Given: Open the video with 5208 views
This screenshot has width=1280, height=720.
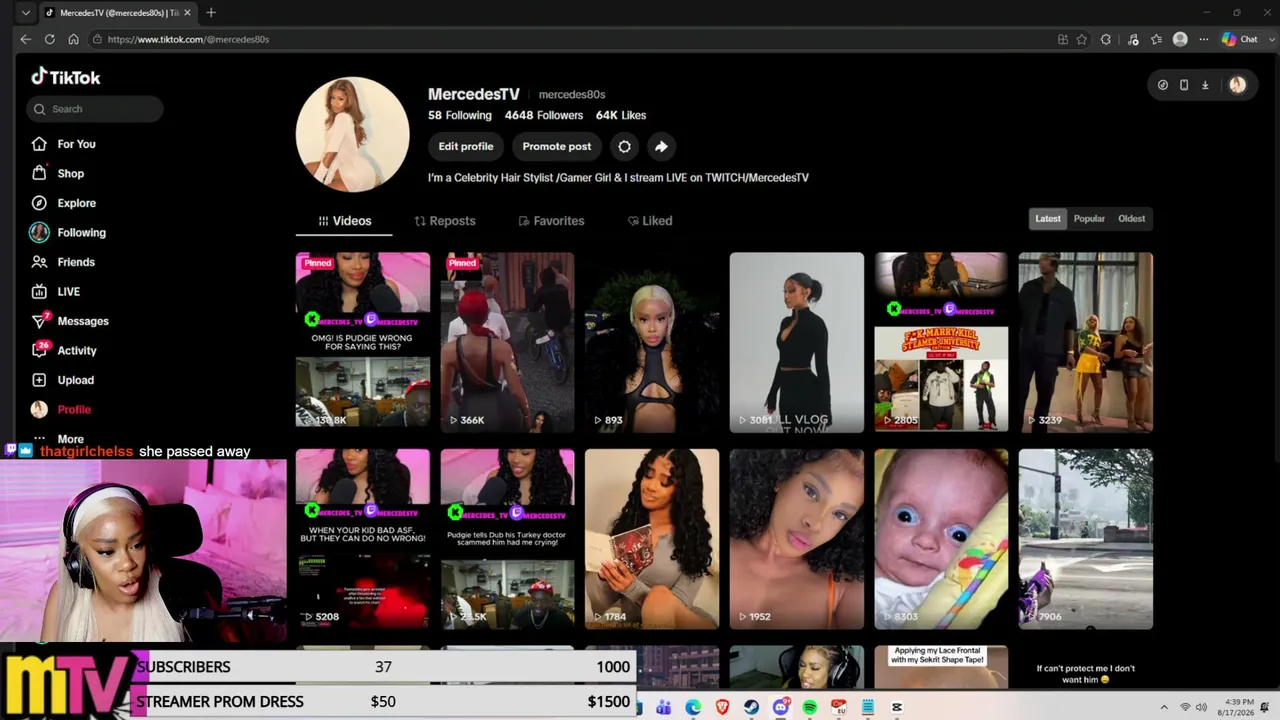Looking at the screenshot, I should pos(363,539).
